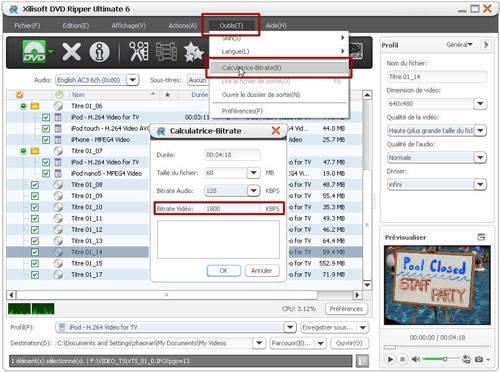Open the Actions(A) menu
This screenshot has width=500, height=372.
coord(183,26)
